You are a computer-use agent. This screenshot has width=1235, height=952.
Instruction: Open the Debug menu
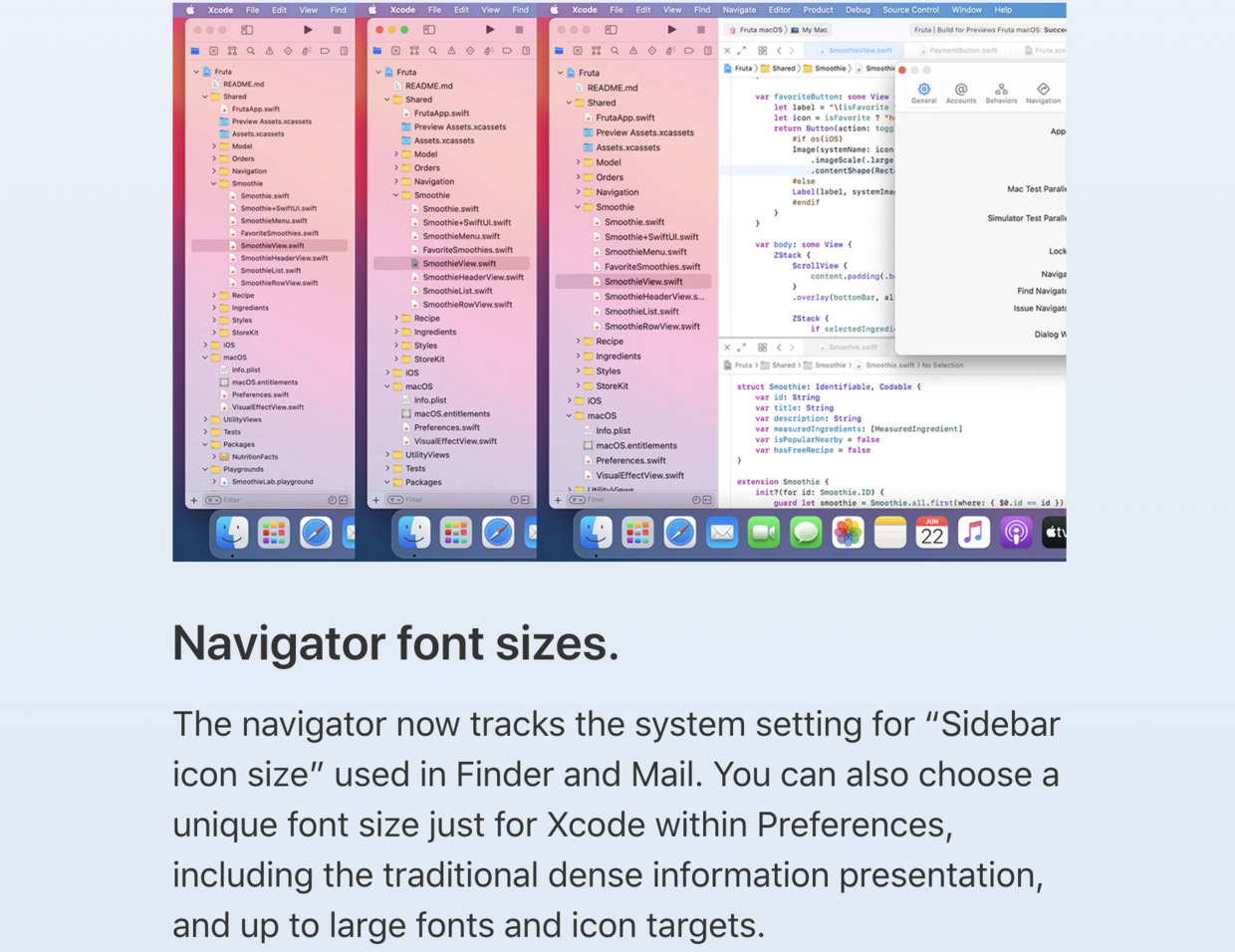[858, 10]
